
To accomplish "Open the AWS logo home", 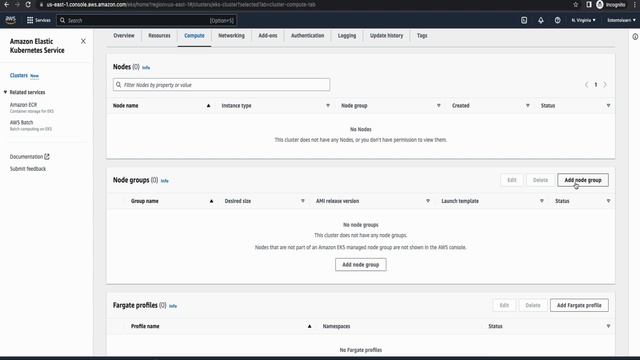I will point(11,20).
